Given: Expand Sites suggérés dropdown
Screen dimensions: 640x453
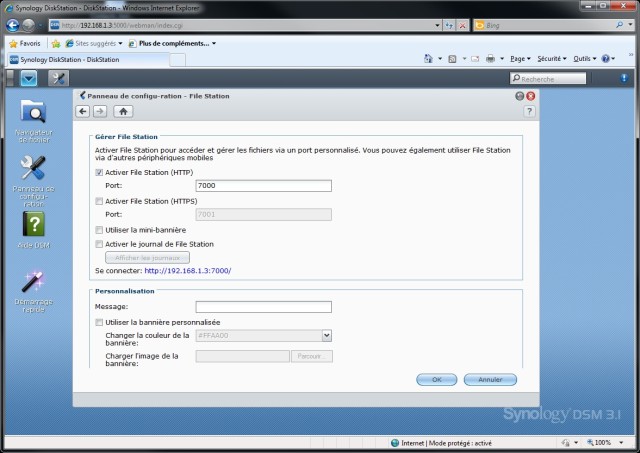Looking at the screenshot, I should coord(120,43).
